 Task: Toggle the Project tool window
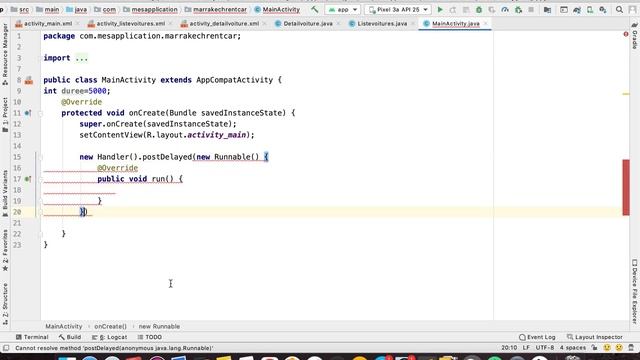tap(5, 115)
